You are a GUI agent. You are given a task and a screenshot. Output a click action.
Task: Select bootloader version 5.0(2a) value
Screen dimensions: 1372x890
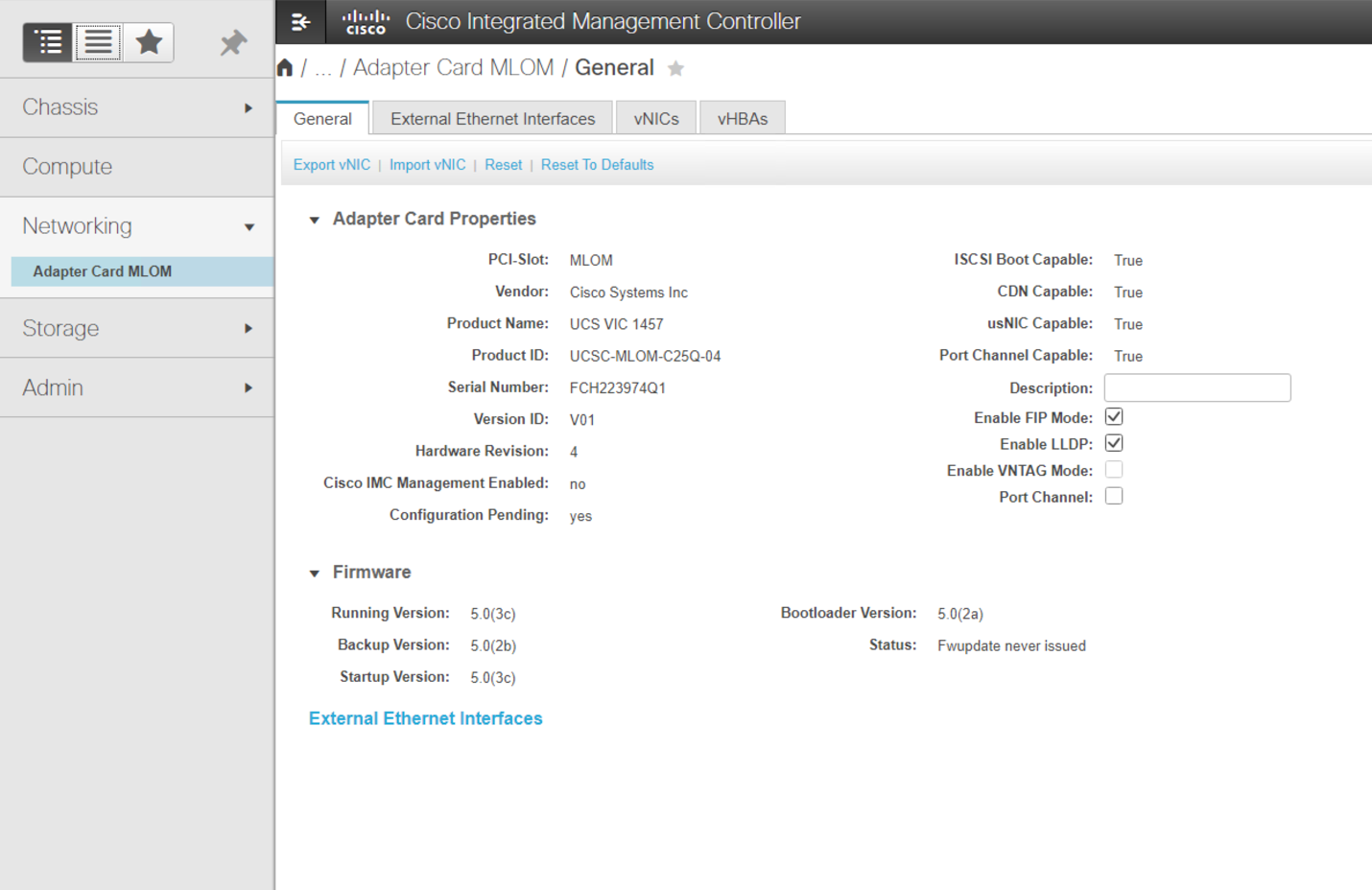coord(960,614)
